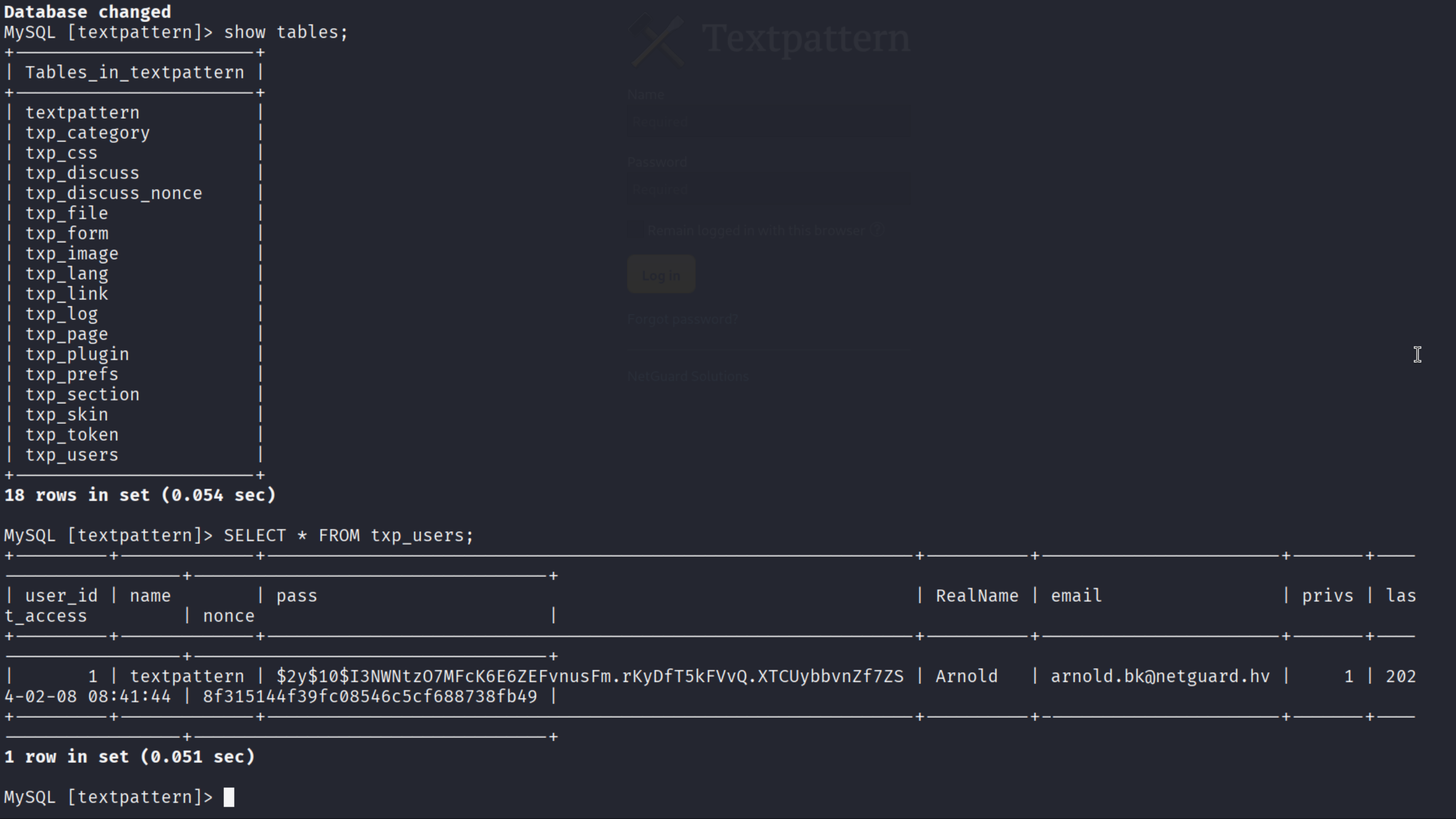Click the '18 rows in set' result line
The height and width of the screenshot is (819, 1456).
tap(140, 495)
